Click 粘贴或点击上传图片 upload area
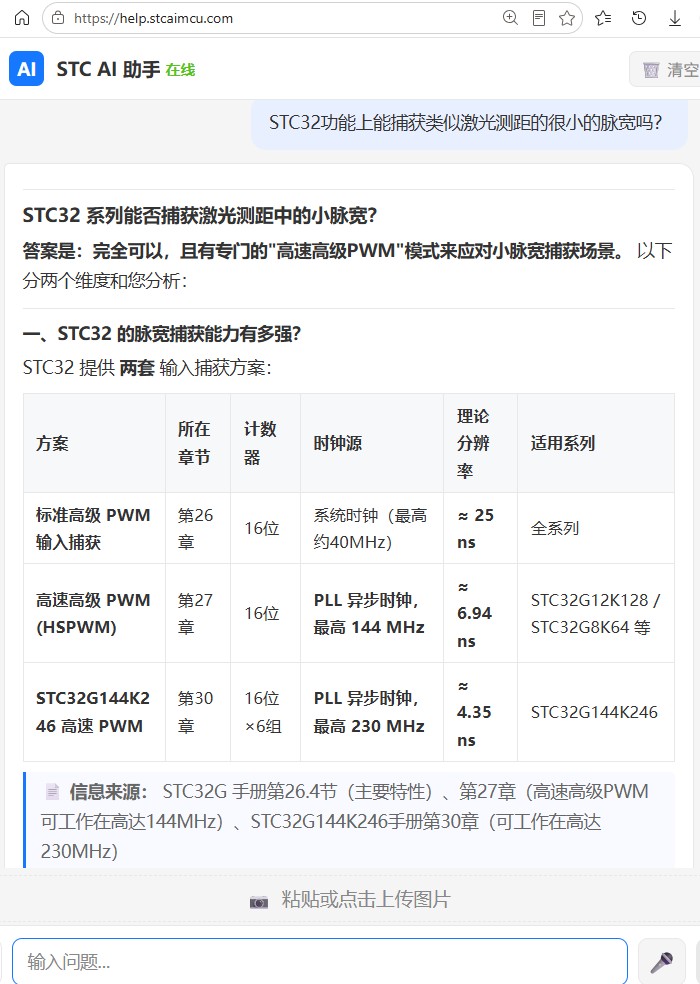 [x=350, y=899]
